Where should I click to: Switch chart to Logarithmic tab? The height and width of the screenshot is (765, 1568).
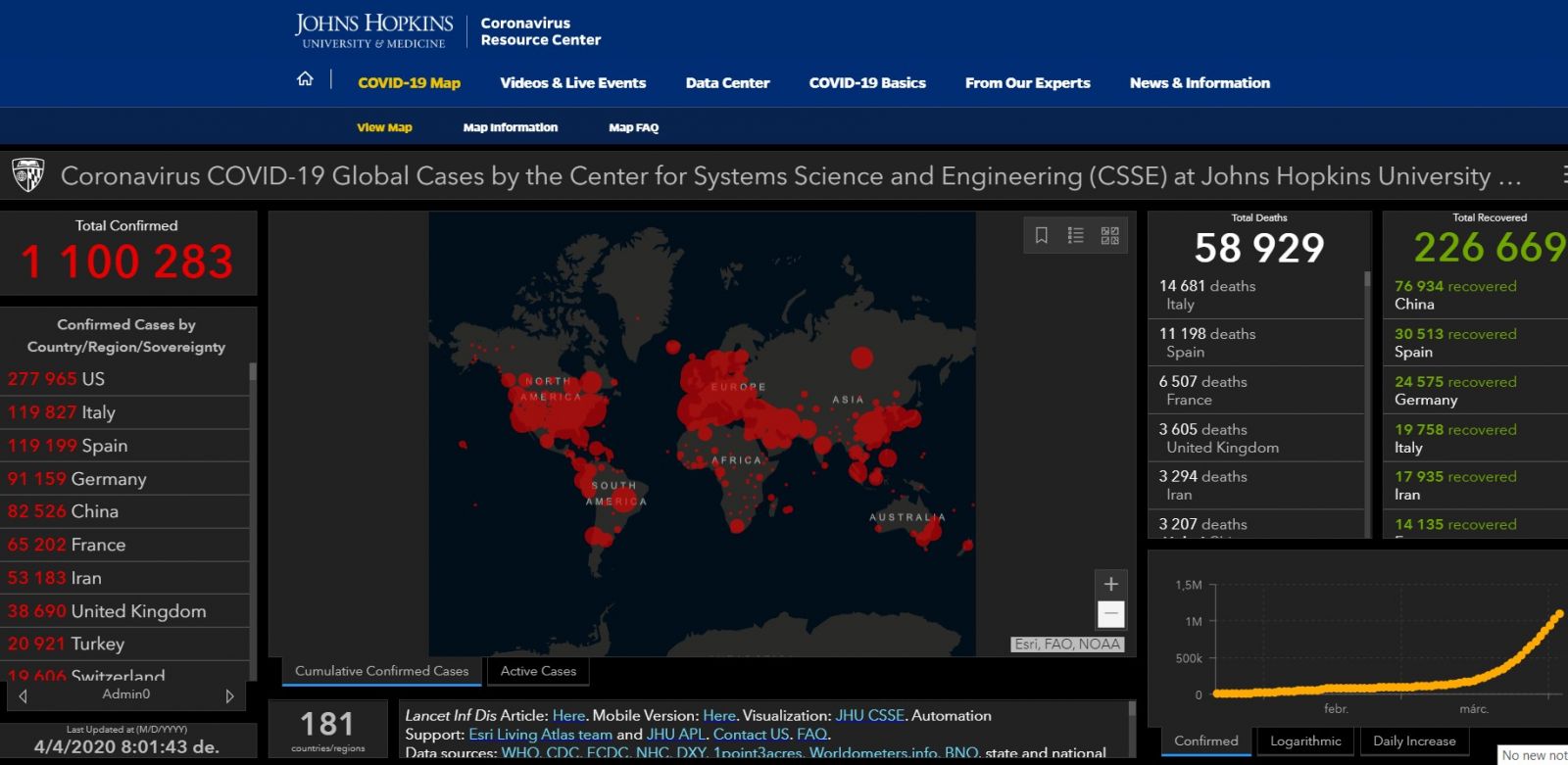pyautogui.click(x=1305, y=741)
